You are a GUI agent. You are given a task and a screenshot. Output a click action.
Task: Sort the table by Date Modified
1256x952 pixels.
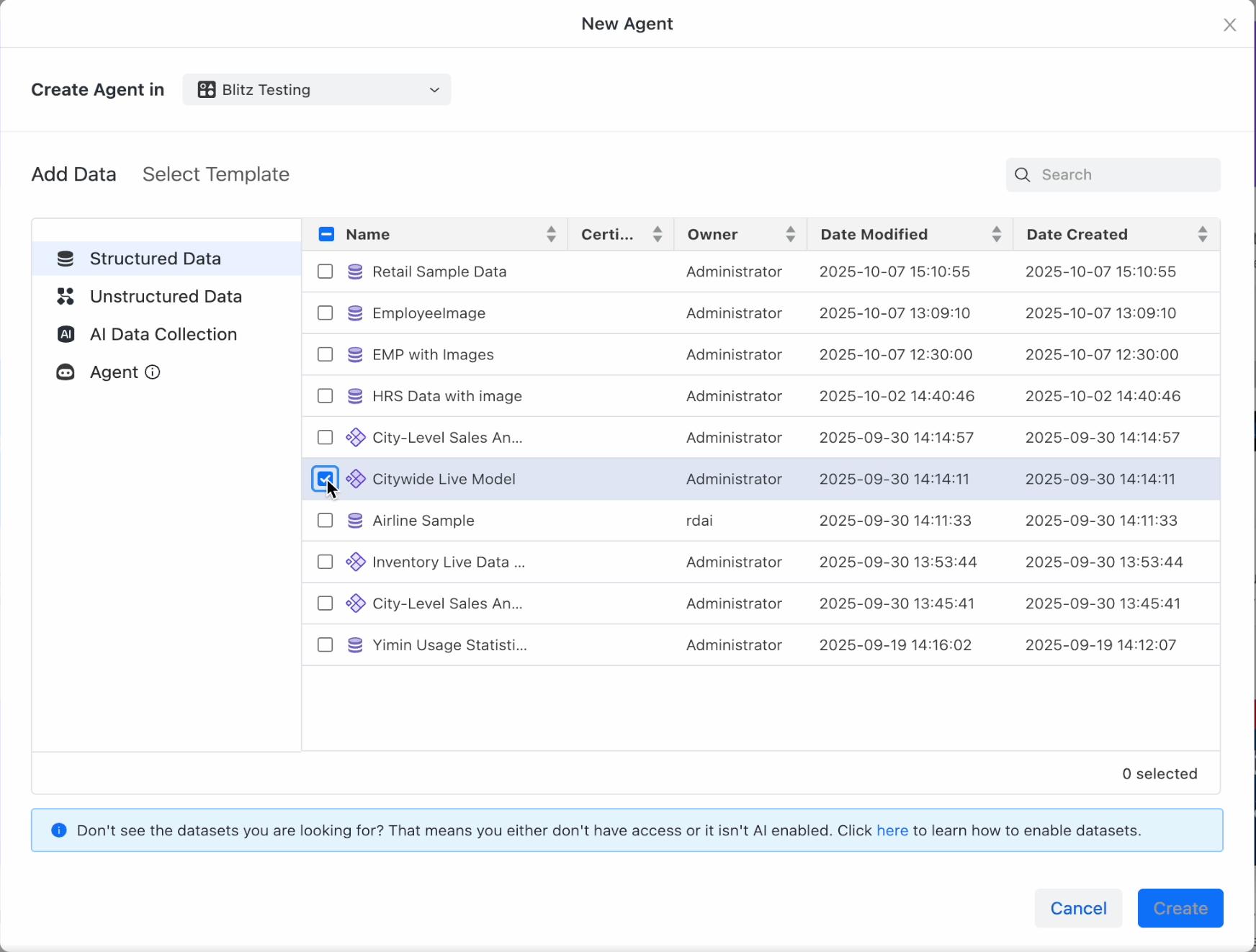pyautogui.click(x=995, y=233)
